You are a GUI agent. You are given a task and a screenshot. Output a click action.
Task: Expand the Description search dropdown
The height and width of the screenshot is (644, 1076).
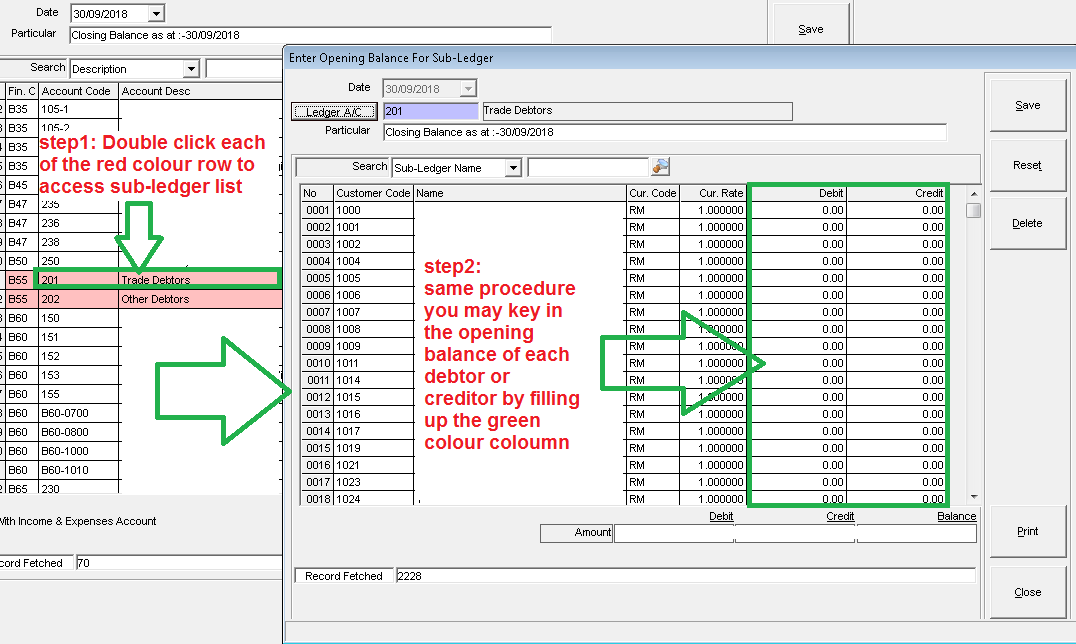point(191,69)
